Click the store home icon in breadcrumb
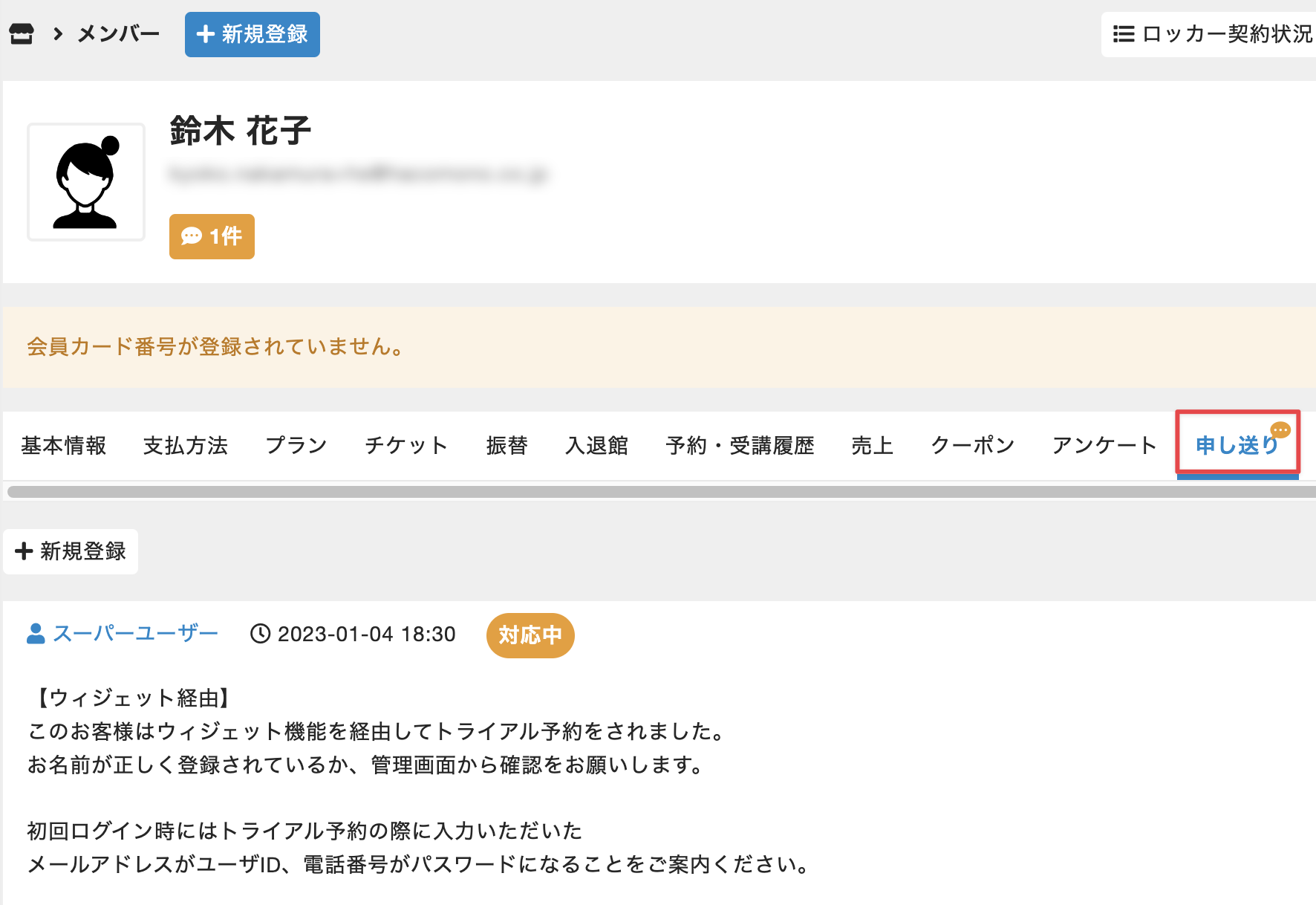This screenshot has height=905, width=1316. tap(22, 34)
